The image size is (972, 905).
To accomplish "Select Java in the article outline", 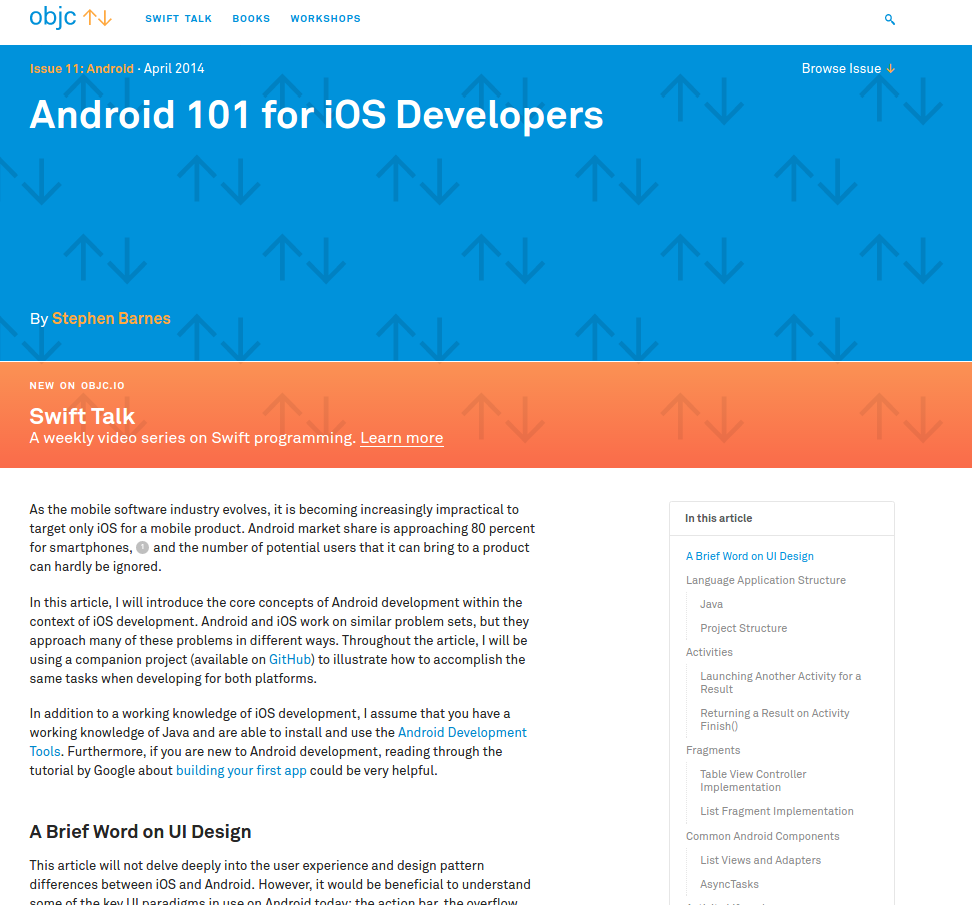I will pos(711,604).
